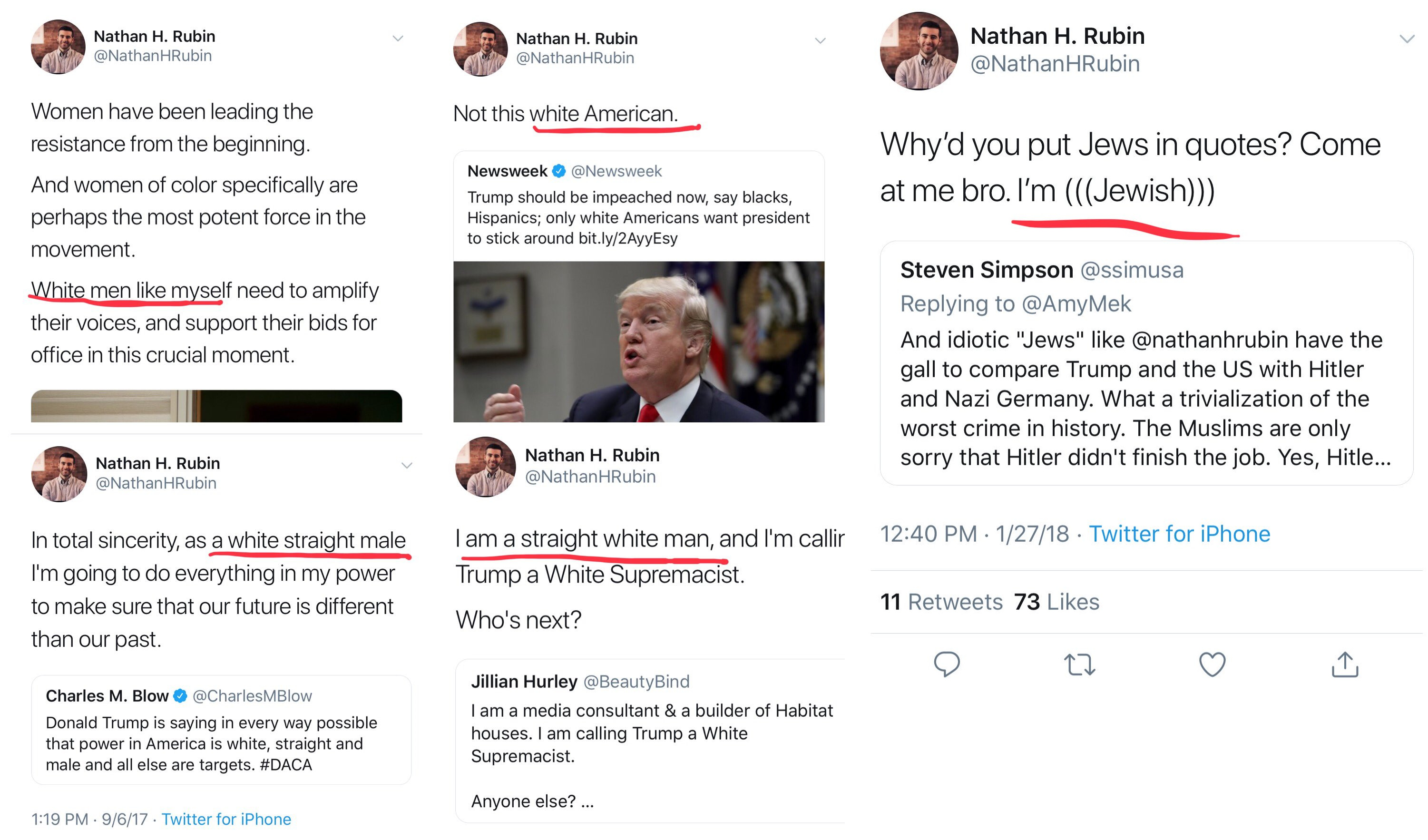This screenshot has height=840, width=1428.
Task: Open the @AmyMek mention in the quoted reply
Action: pos(1076,304)
